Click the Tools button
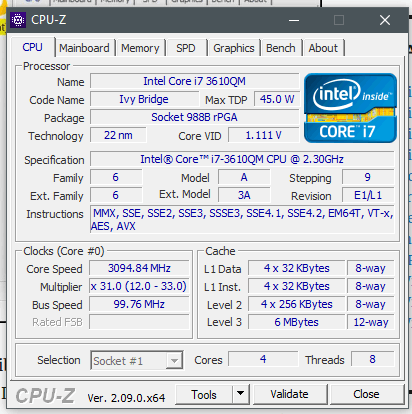 click(x=204, y=394)
